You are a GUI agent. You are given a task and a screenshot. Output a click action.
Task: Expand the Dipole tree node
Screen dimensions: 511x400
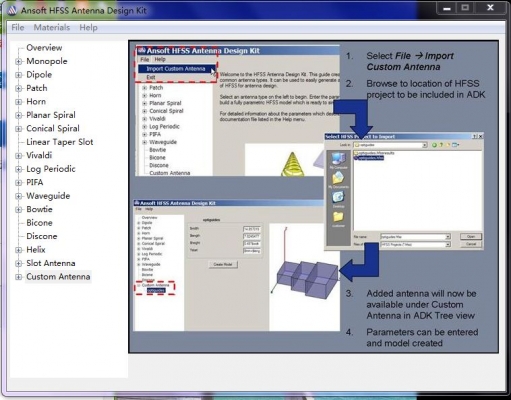pyautogui.click(x=19, y=75)
